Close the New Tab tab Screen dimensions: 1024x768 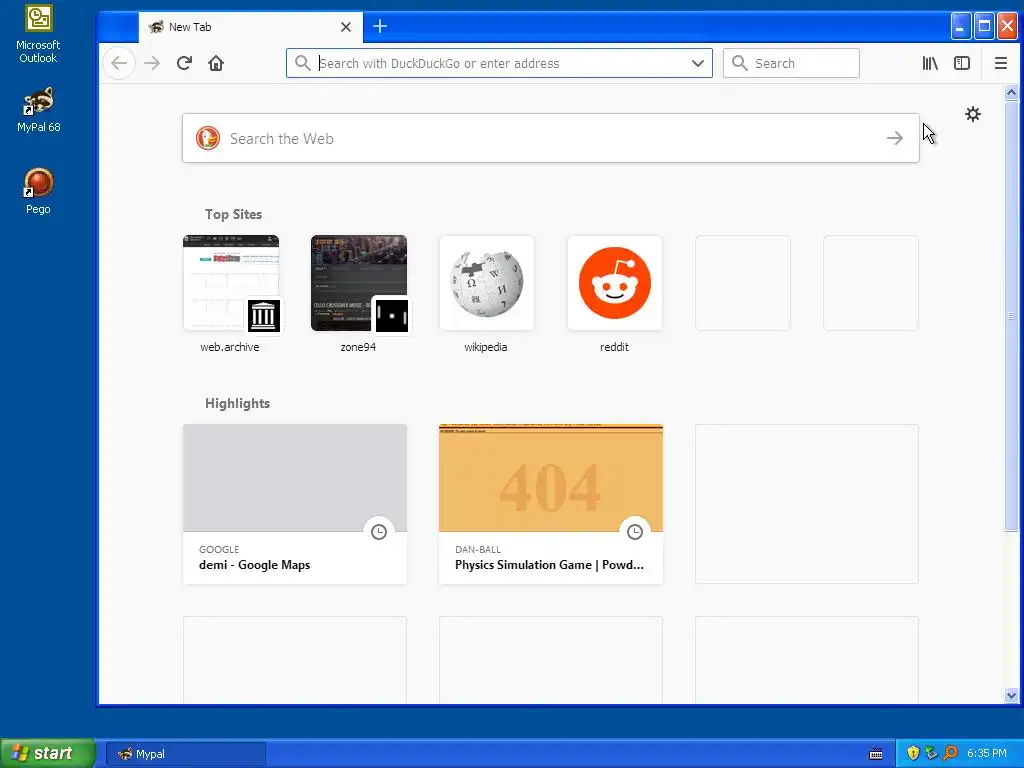(x=346, y=27)
